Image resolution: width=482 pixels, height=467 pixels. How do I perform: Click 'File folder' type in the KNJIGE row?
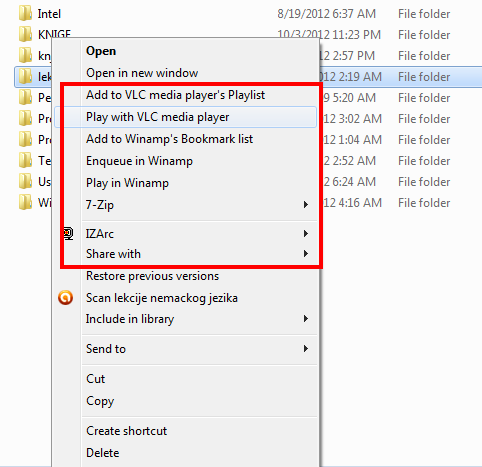pyautogui.click(x=424, y=35)
